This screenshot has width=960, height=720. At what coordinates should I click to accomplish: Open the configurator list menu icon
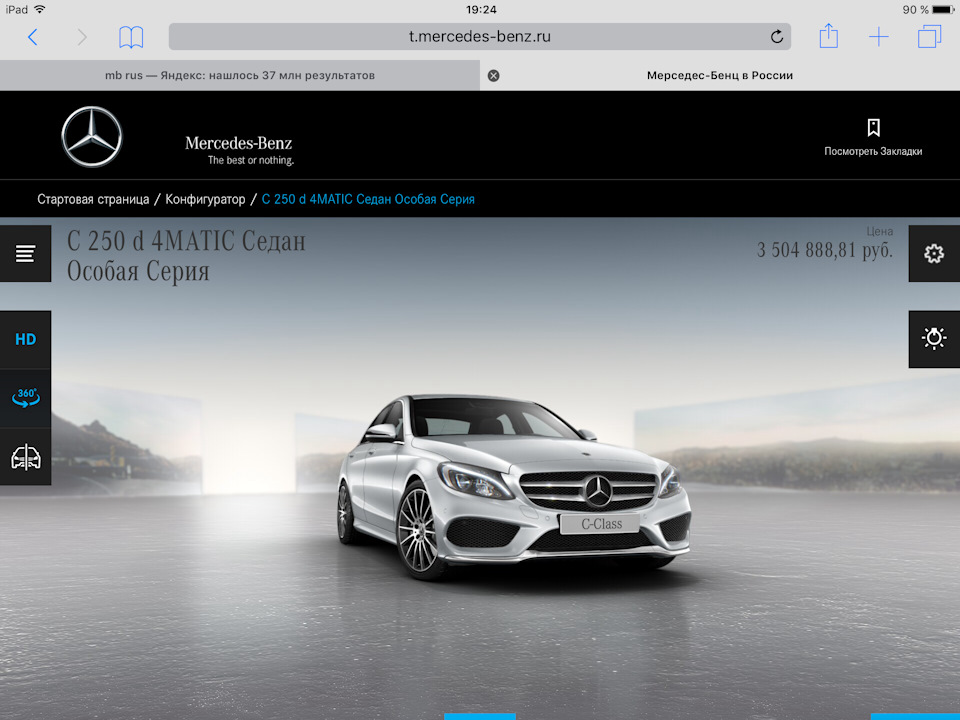25,253
